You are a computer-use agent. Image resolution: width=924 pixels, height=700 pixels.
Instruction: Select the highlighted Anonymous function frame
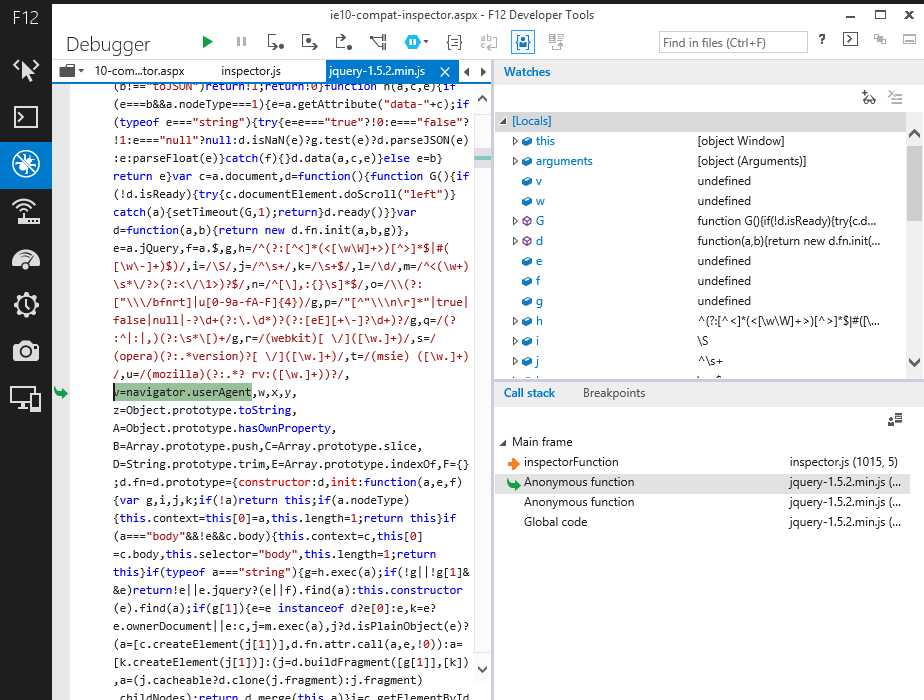702,482
